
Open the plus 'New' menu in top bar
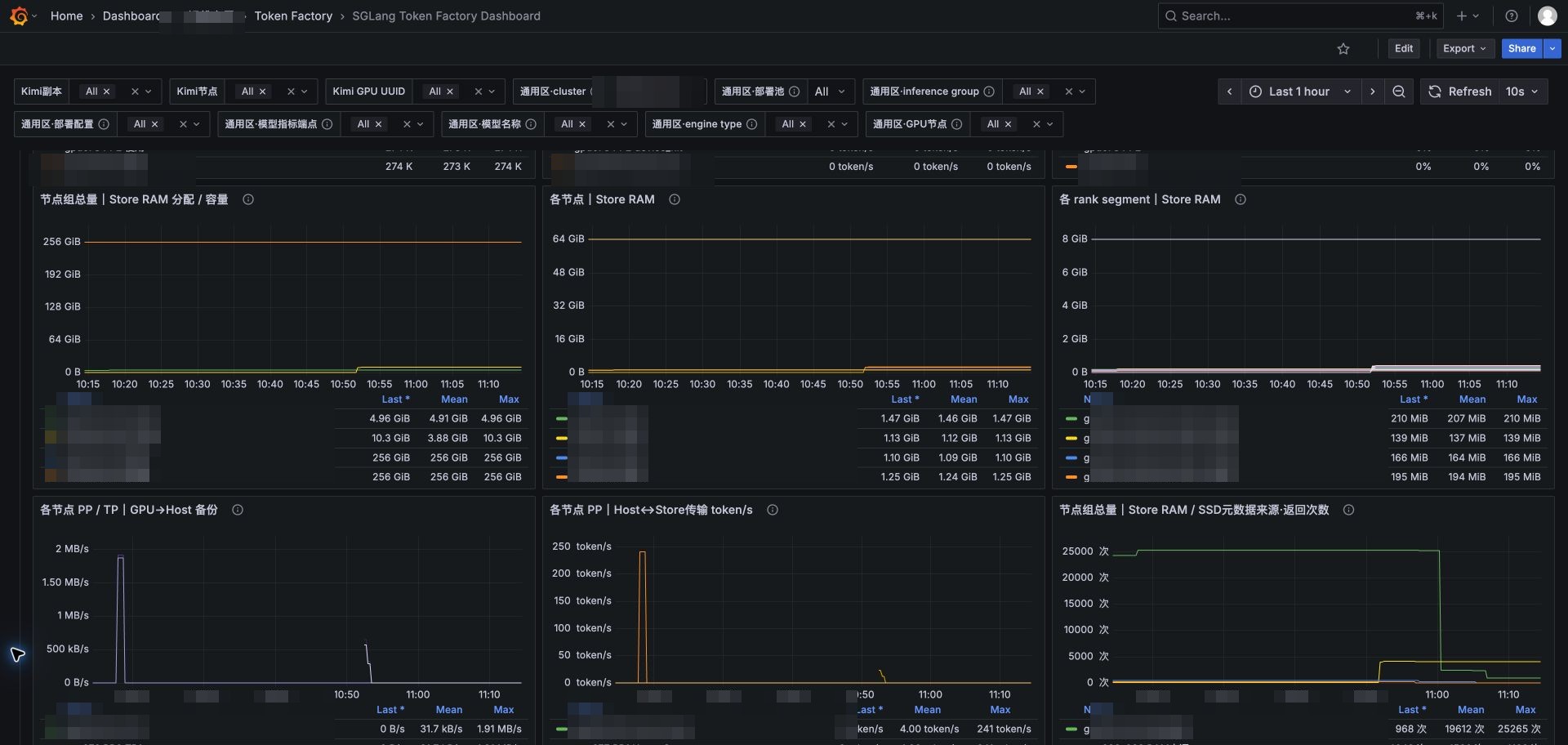(1468, 16)
